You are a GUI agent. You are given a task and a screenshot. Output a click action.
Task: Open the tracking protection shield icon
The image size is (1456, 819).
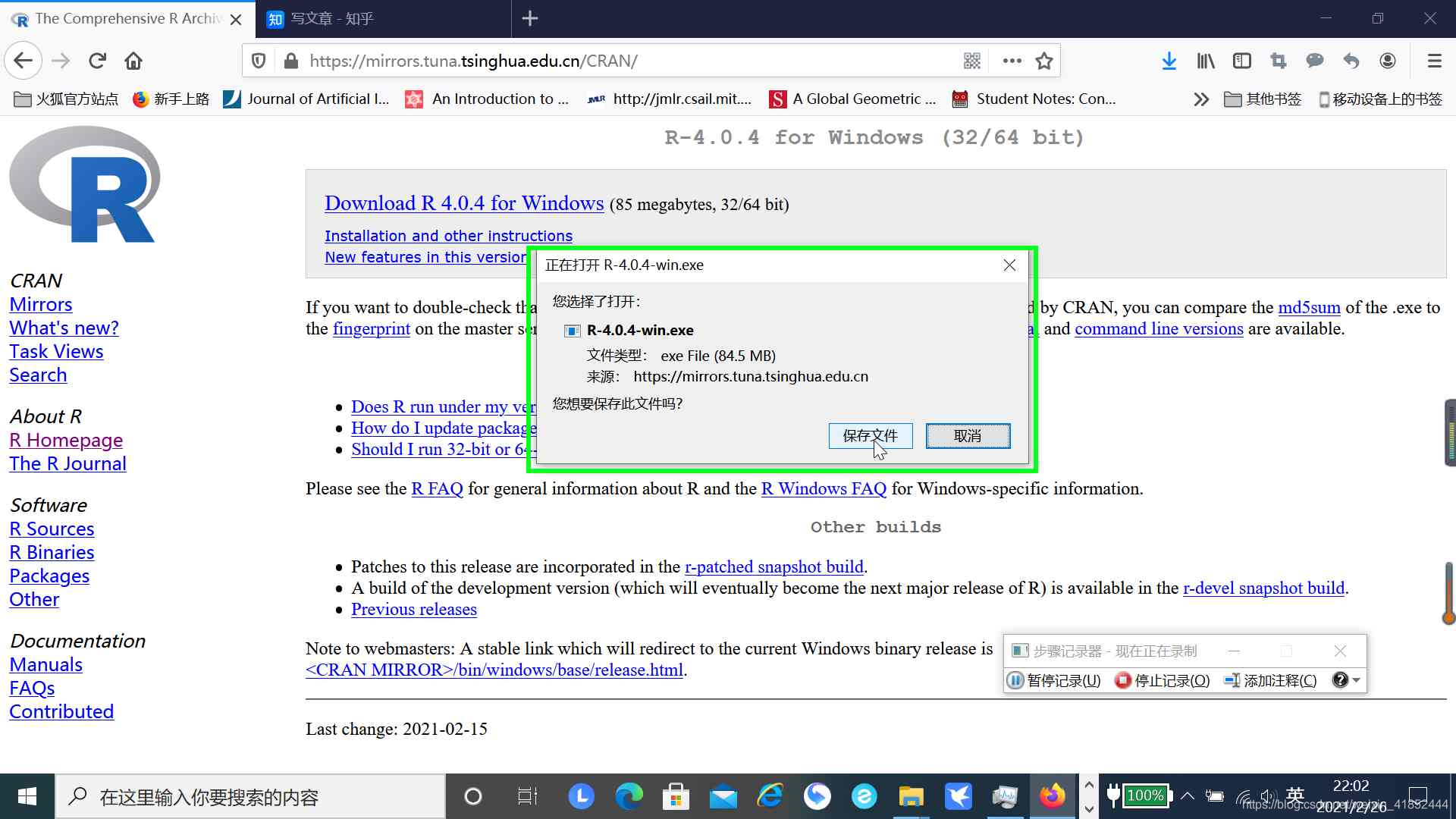click(259, 61)
